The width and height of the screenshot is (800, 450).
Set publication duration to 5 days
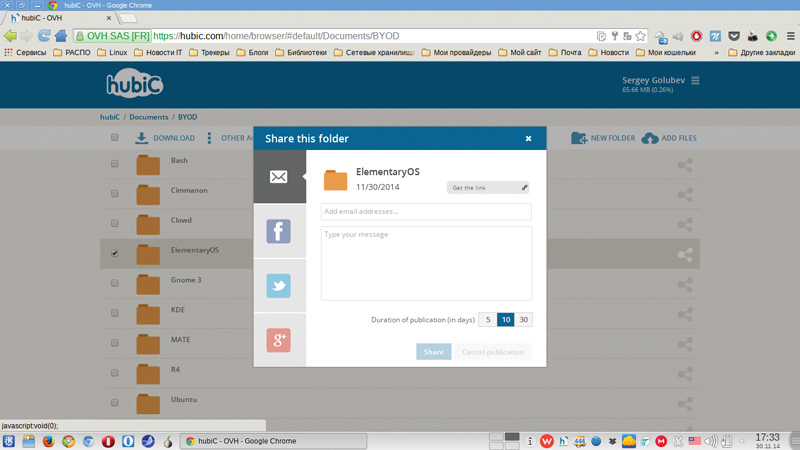pos(488,320)
